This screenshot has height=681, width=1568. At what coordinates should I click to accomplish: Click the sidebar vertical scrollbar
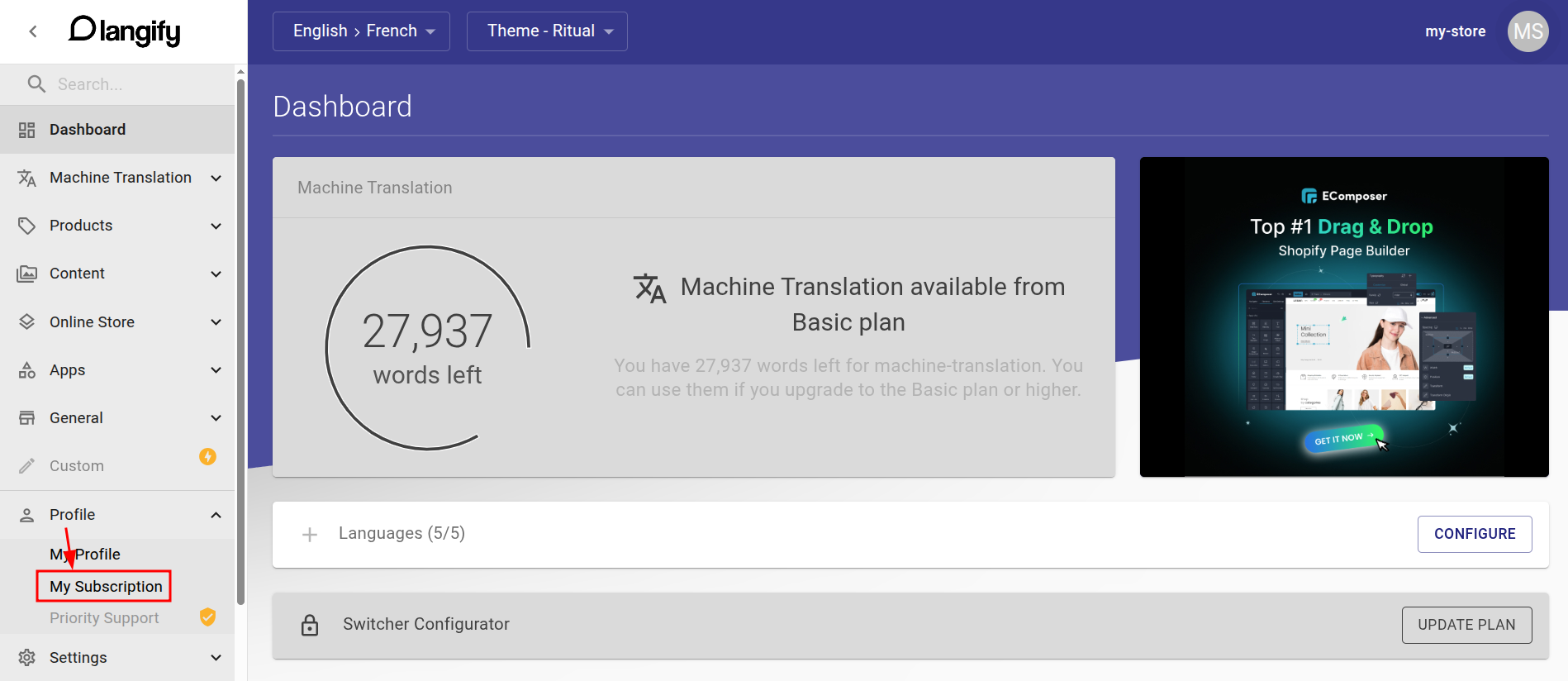pos(240,340)
